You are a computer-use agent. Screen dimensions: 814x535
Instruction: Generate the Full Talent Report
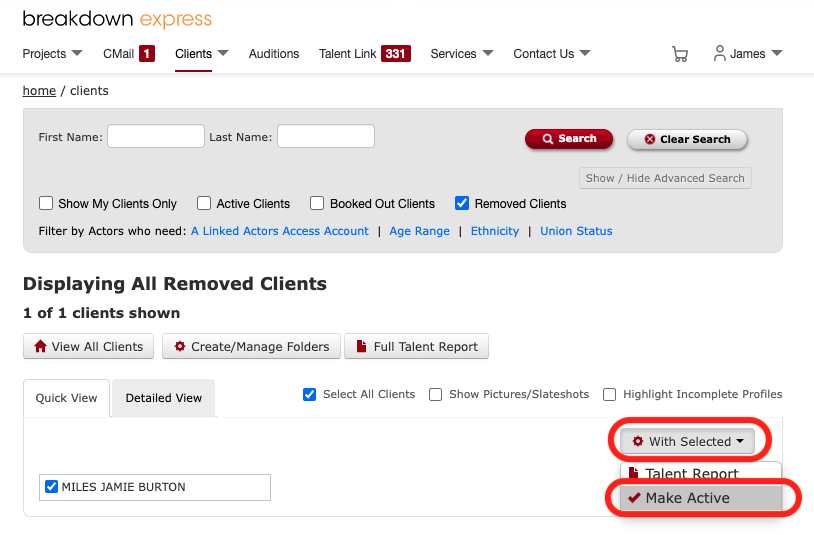point(416,346)
